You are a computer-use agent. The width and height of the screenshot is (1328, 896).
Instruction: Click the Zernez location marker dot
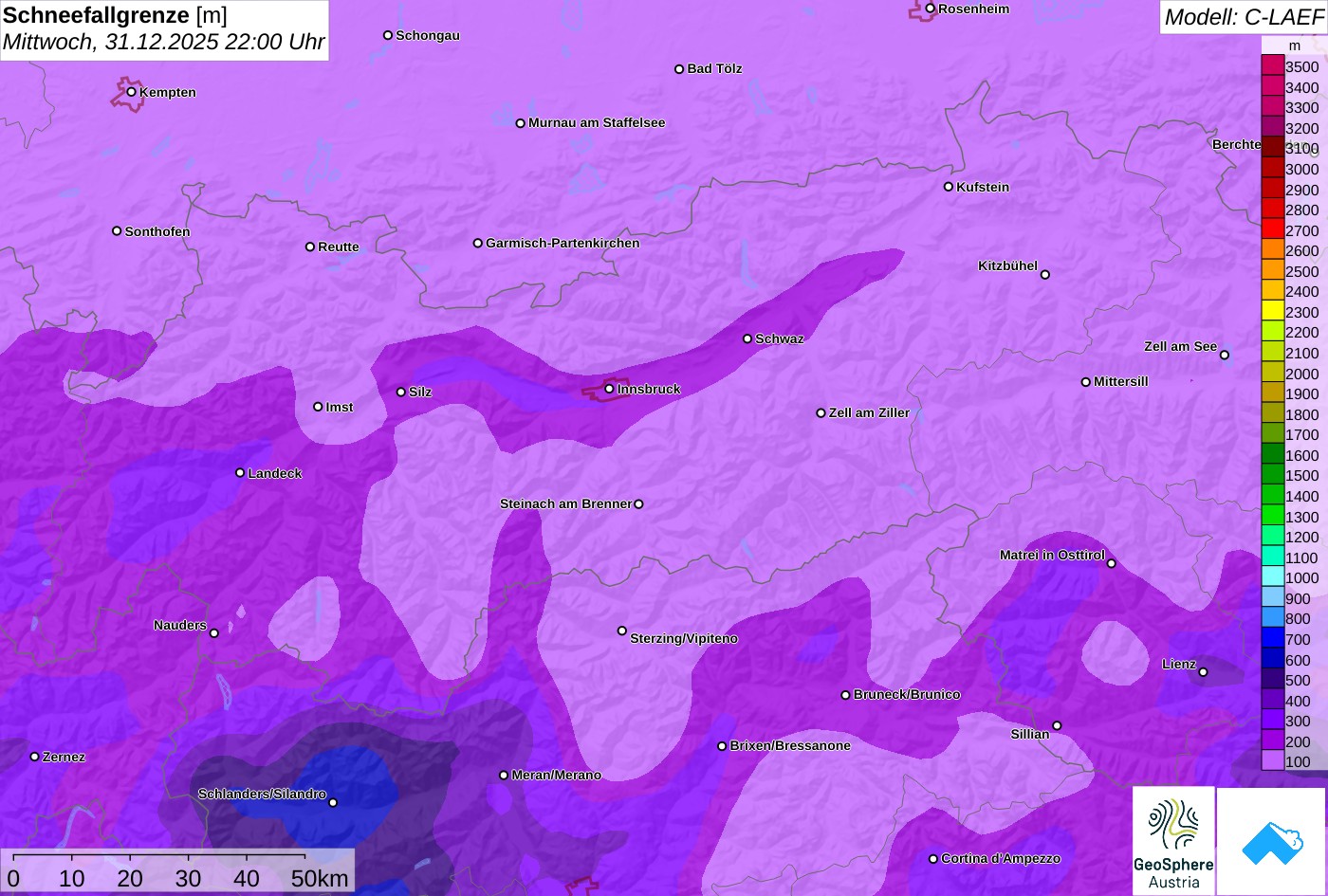coord(34,757)
